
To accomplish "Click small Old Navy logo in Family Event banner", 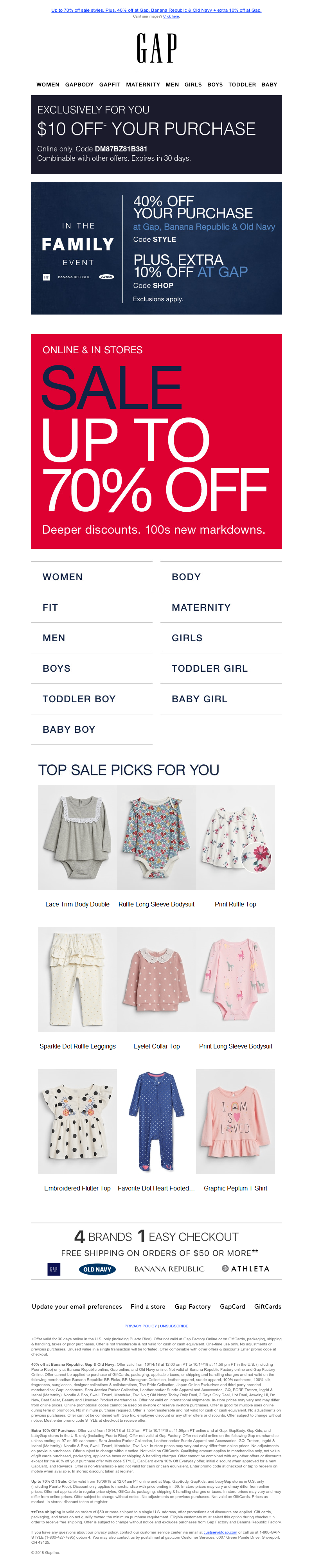I will [x=106, y=277].
